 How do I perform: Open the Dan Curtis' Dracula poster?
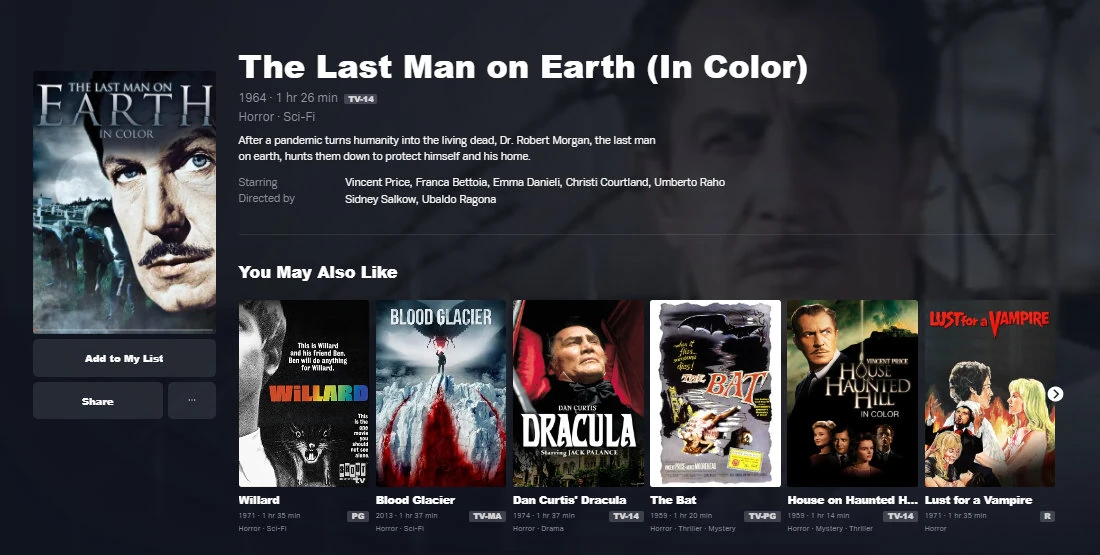click(578, 394)
